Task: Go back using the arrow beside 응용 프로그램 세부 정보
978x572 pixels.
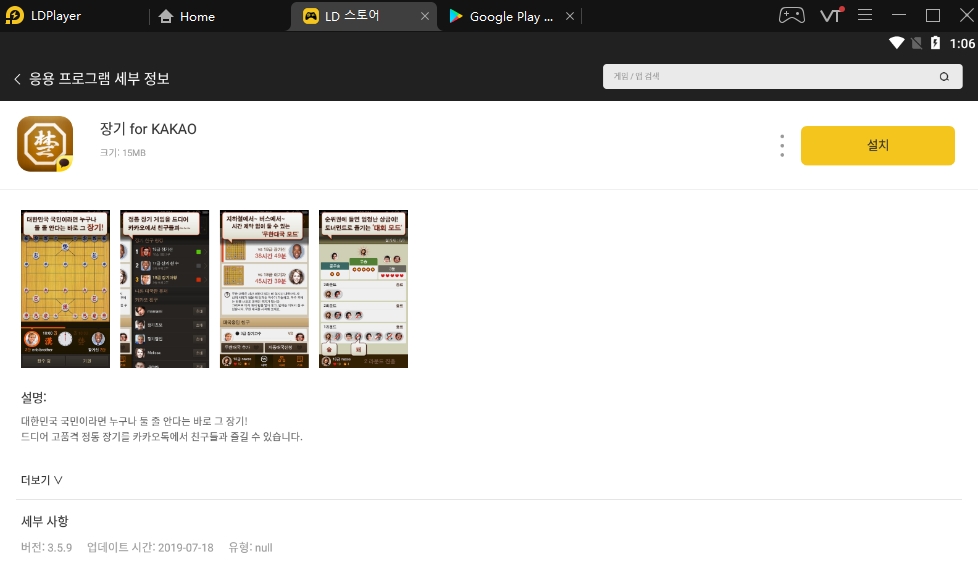Action: [x=17, y=79]
